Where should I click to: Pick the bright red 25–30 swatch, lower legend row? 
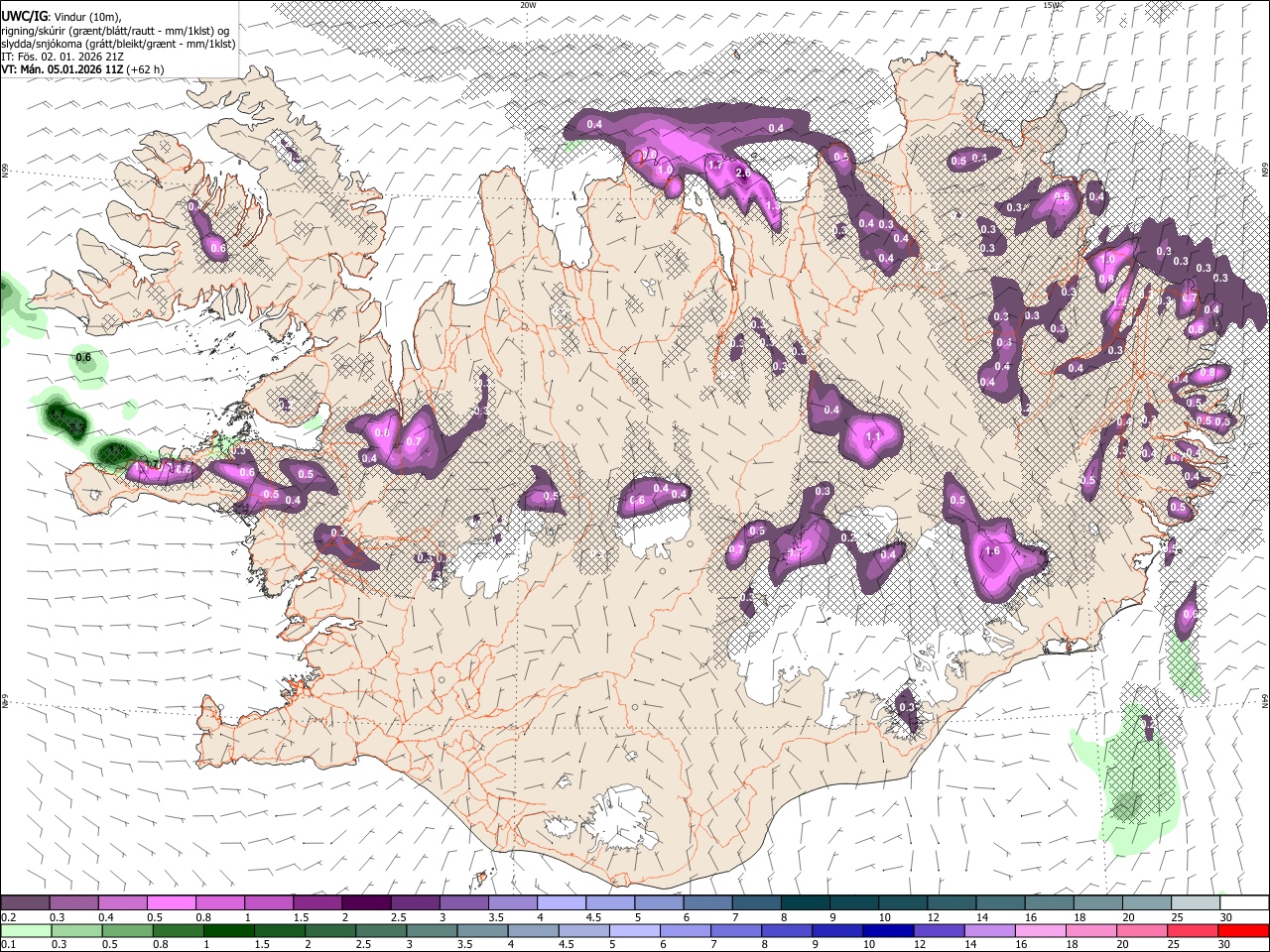(1242, 931)
